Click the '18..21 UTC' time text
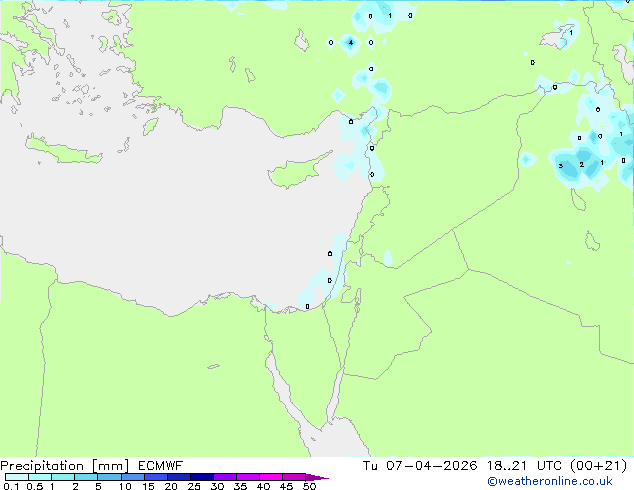The image size is (634, 490). tap(524, 466)
